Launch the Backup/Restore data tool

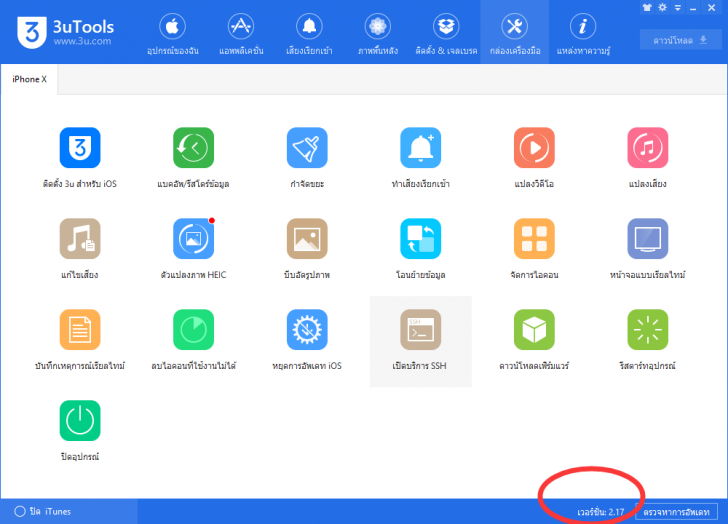(193, 148)
